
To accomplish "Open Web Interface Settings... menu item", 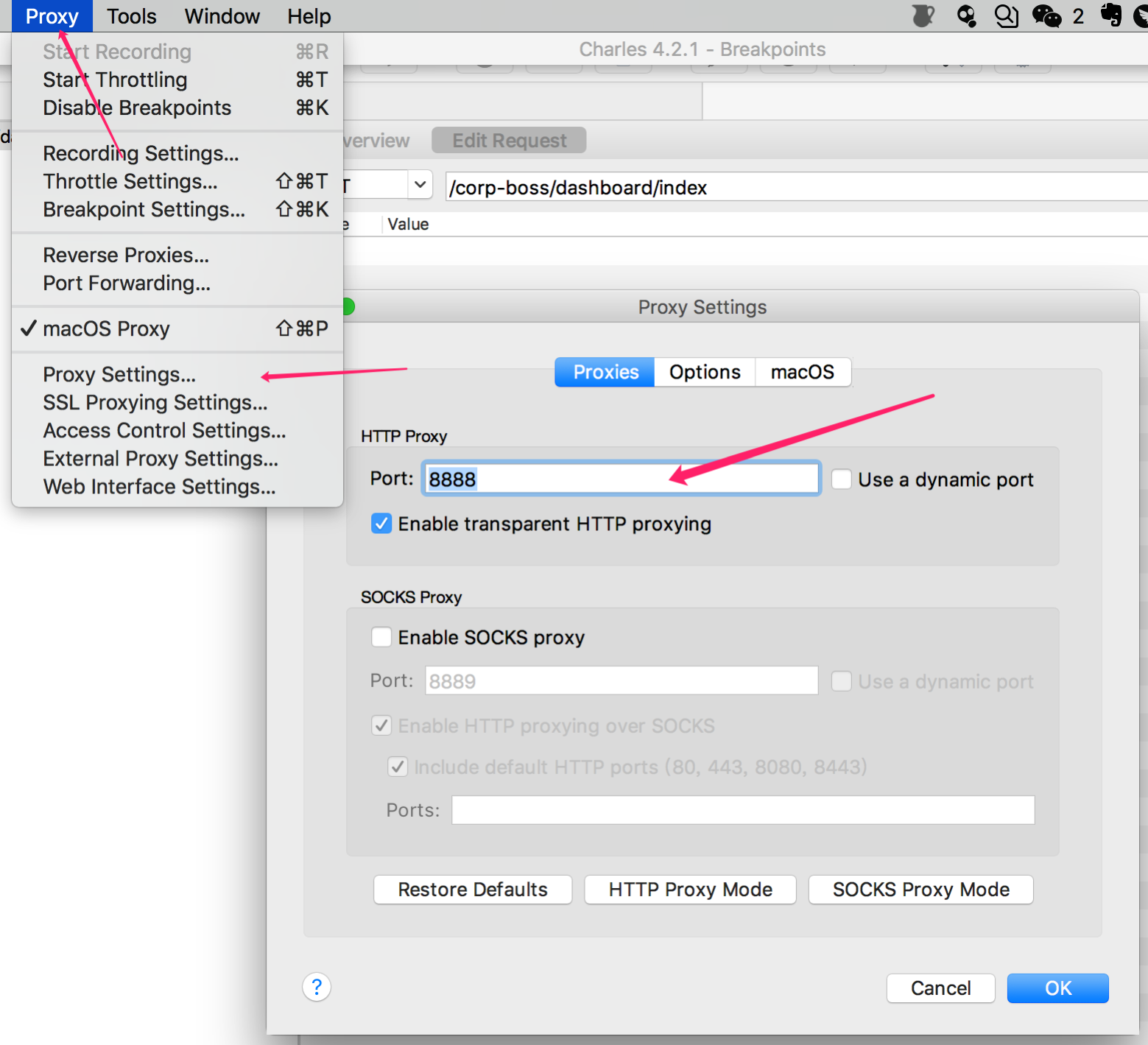I will click(x=177, y=486).
